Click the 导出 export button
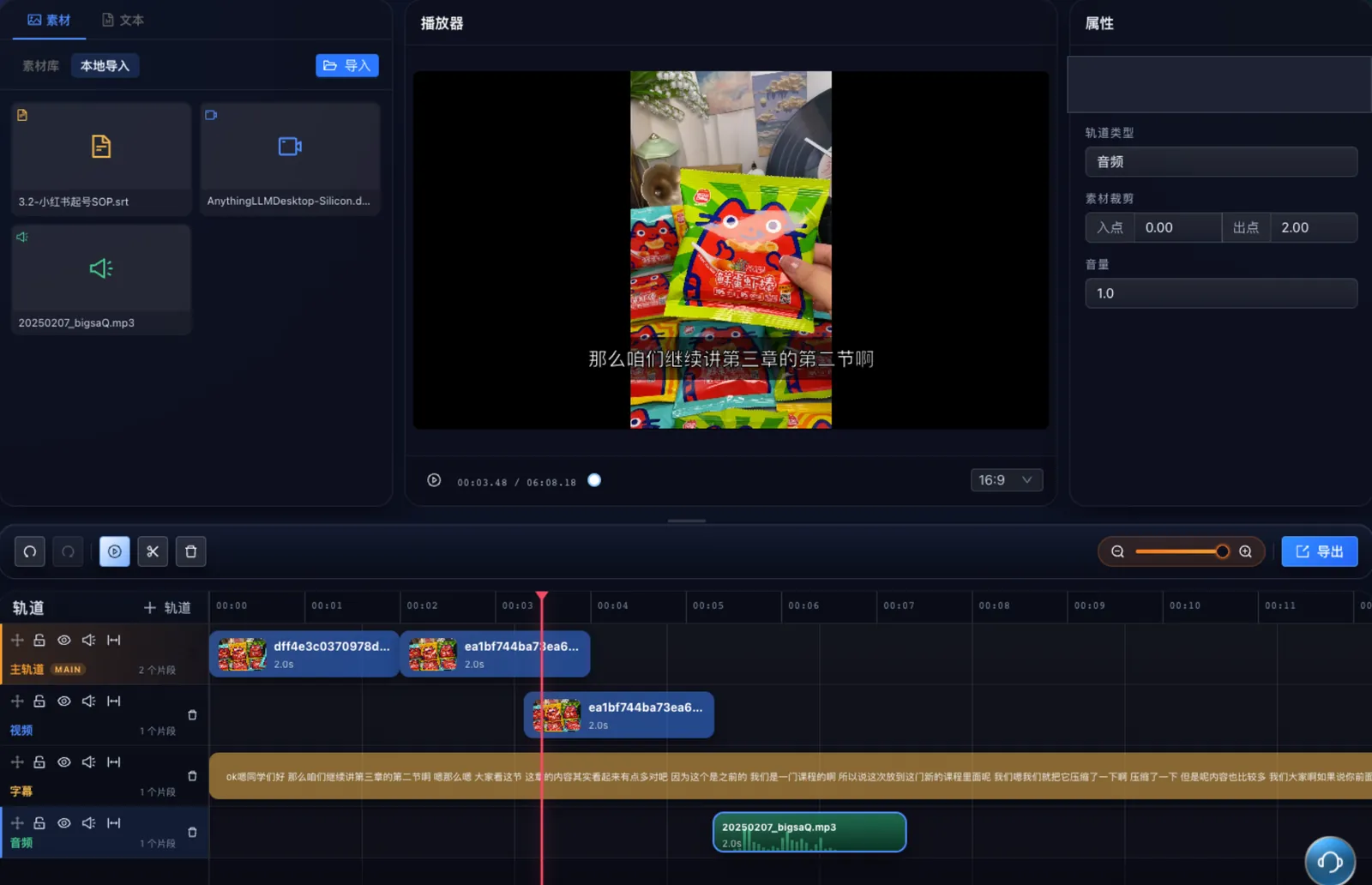 click(1320, 551)
